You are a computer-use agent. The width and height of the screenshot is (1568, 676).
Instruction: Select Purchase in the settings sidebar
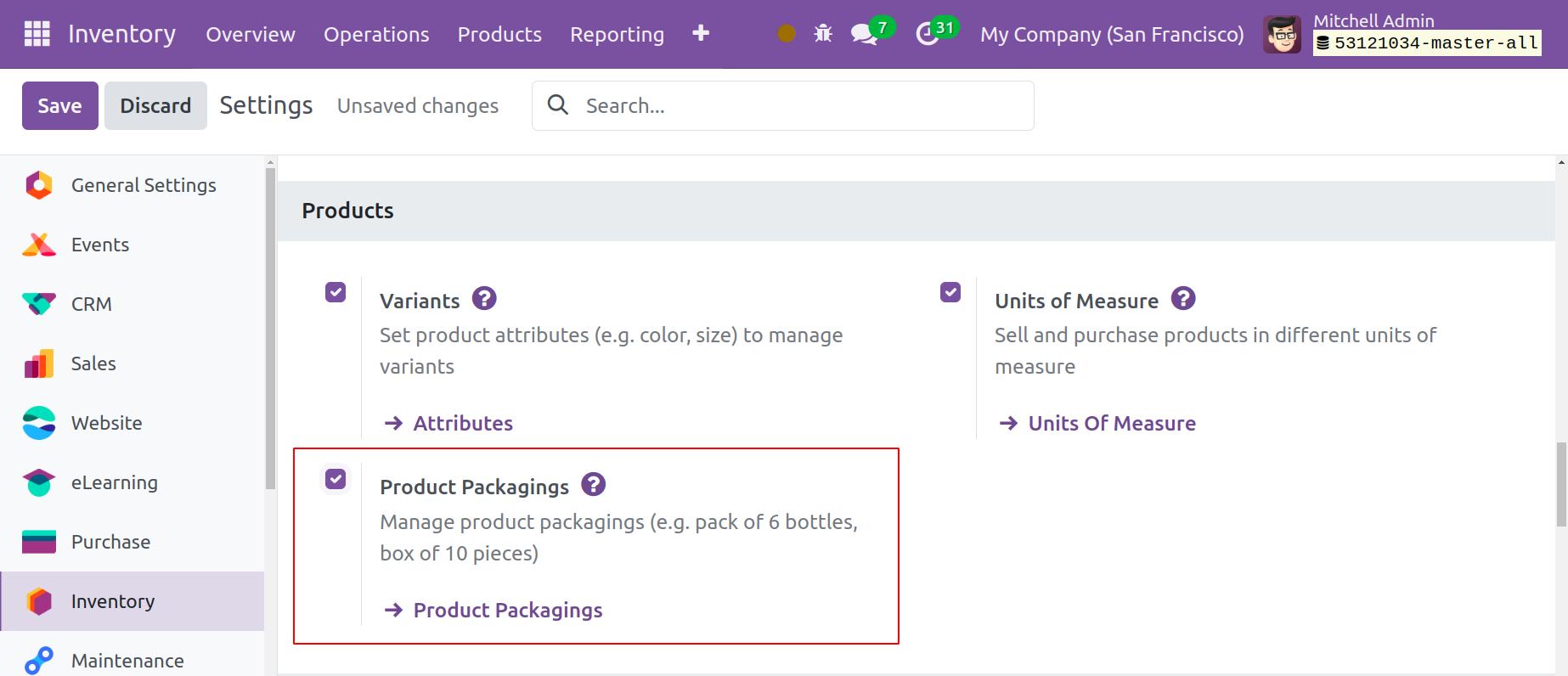click(x=110, y=542)
